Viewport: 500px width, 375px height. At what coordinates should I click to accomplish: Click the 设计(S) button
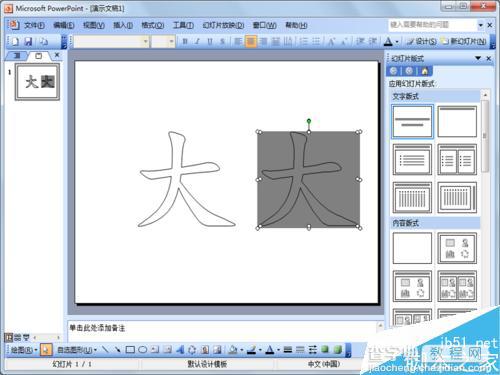coord(422,42)
